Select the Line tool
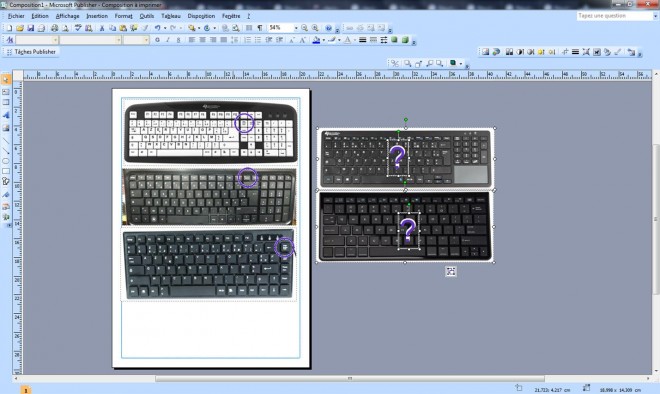 pos(6,140)
